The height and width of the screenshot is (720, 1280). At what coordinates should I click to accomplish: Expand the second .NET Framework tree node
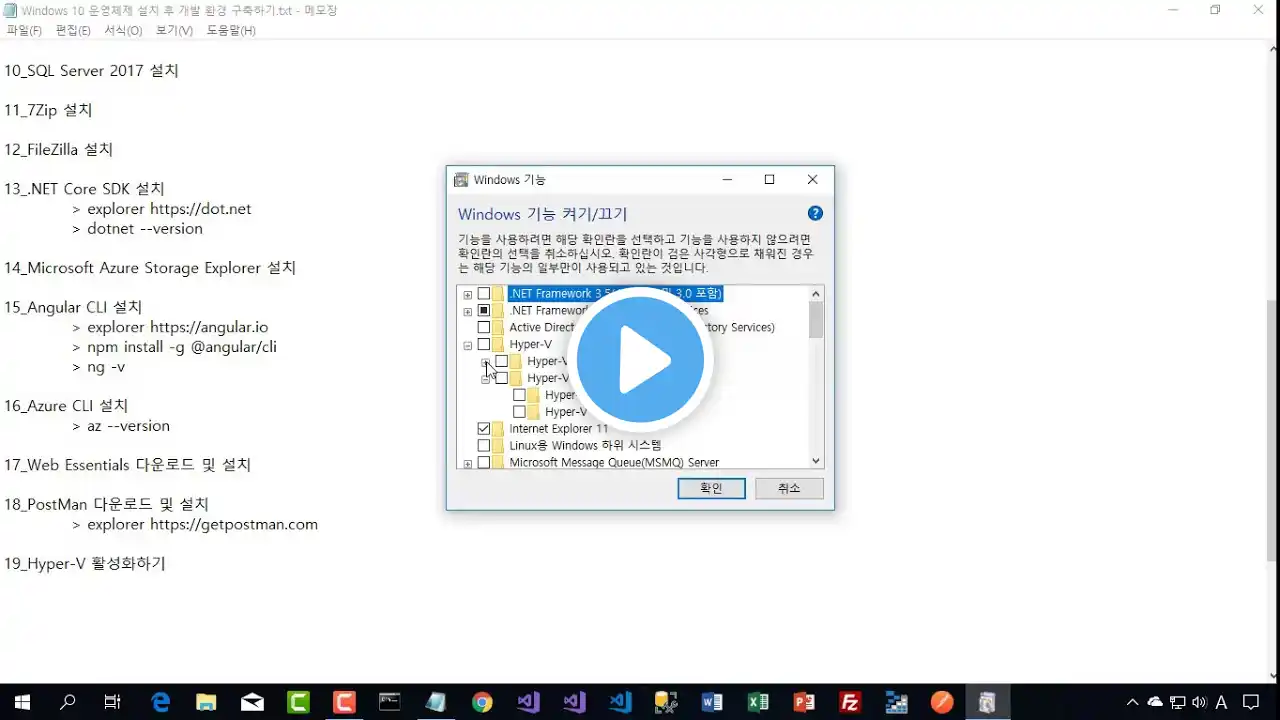(x=467, y=311)
